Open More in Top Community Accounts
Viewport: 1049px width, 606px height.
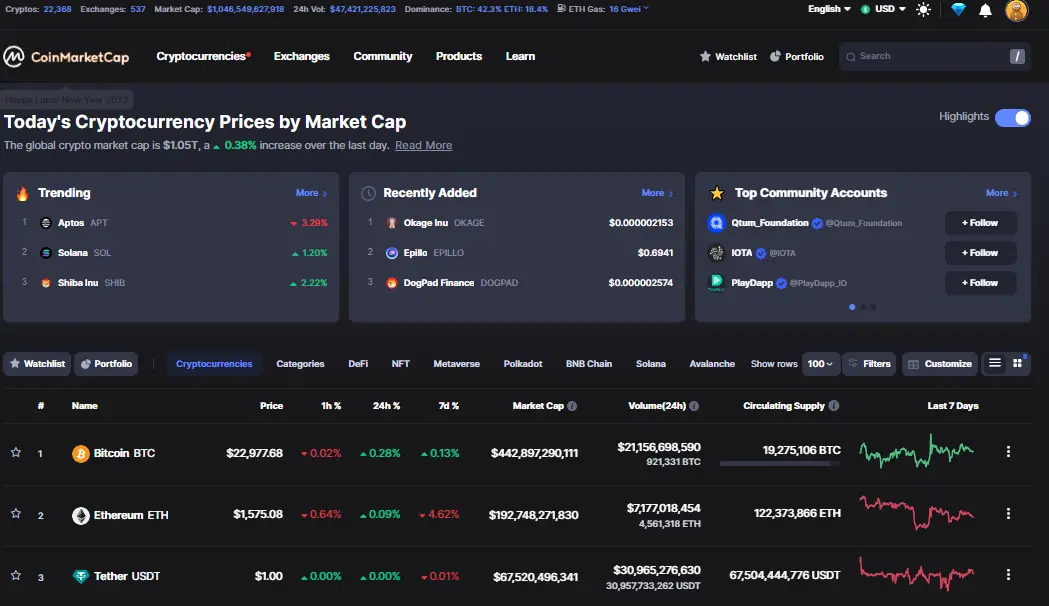point(1002,193)
